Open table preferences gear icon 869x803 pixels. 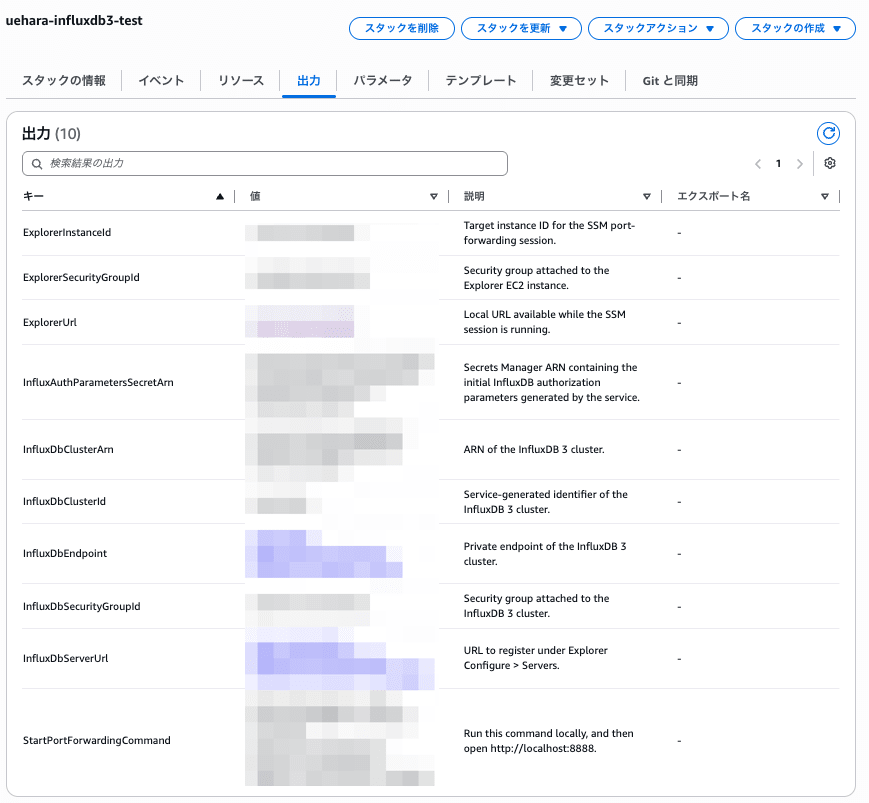(x=830, y=163)
